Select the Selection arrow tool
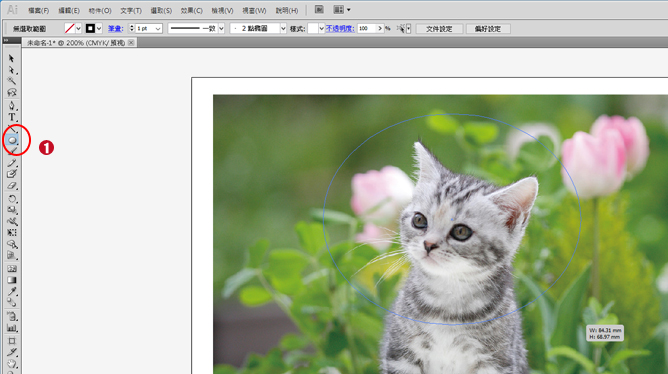Viewport: 668px width, 374px height. 12,58
